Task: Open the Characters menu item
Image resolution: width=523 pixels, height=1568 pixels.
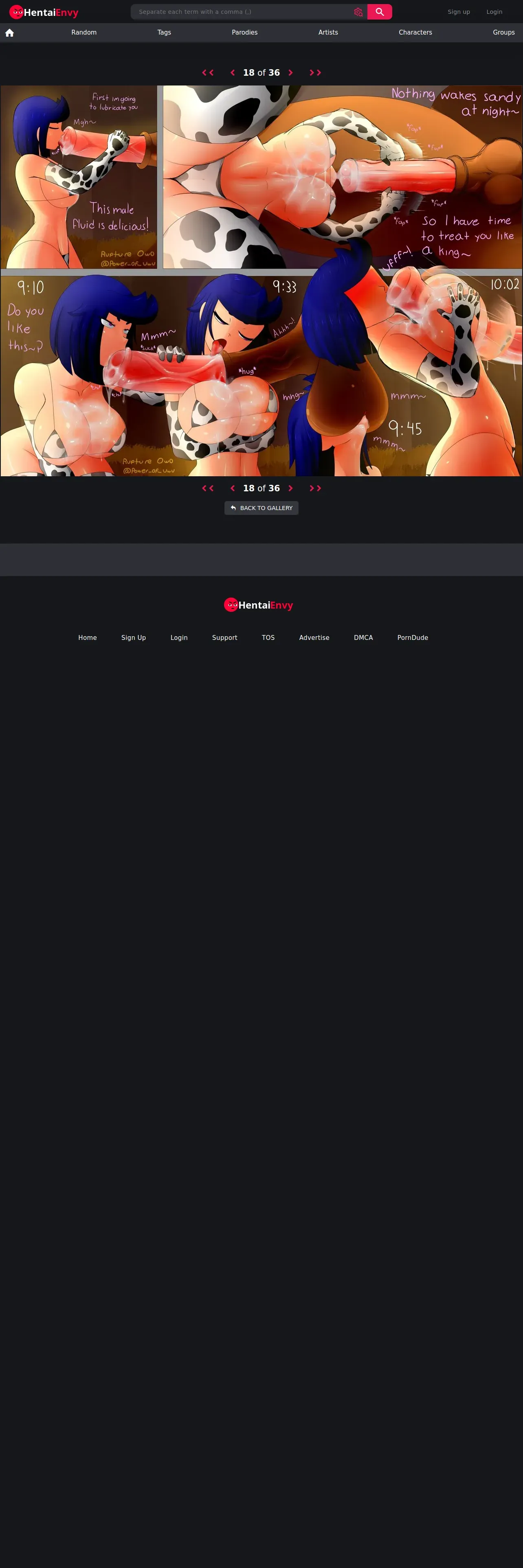Action: point(415,33)
